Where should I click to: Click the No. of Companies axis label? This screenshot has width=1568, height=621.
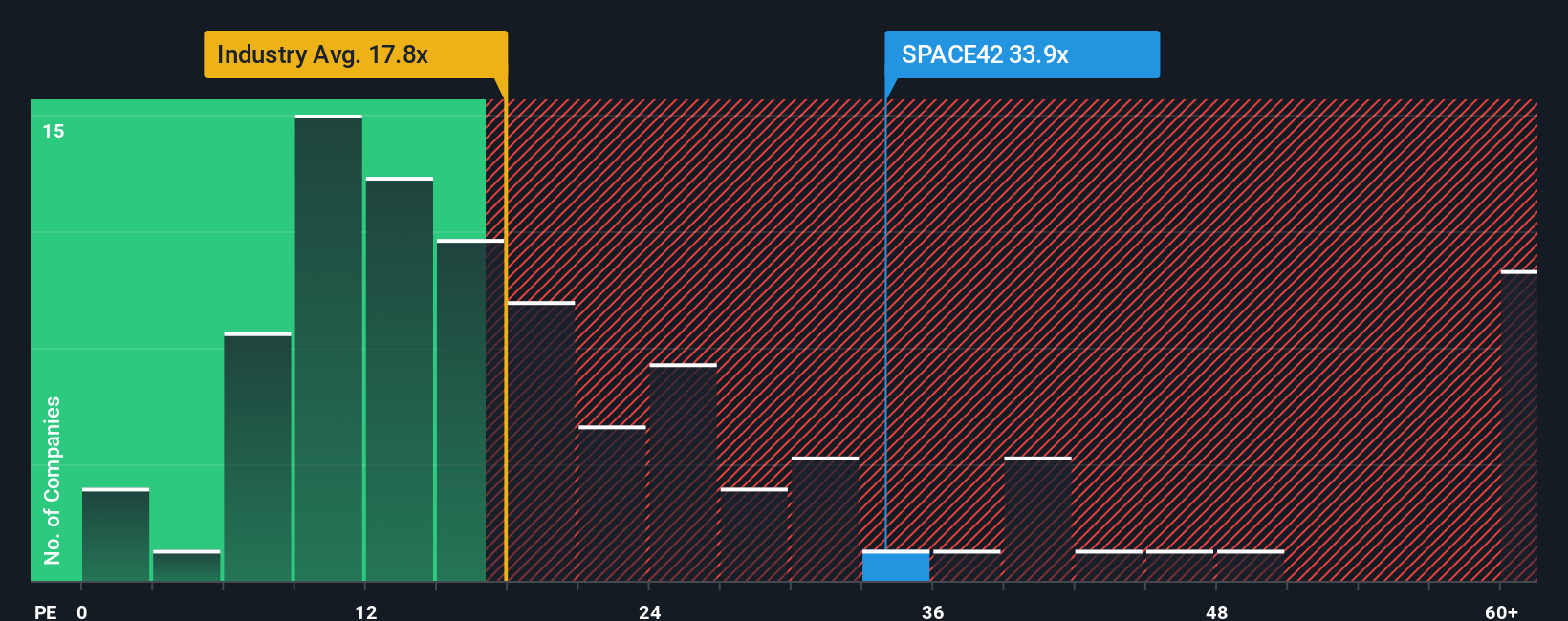(x=53, y=481)
